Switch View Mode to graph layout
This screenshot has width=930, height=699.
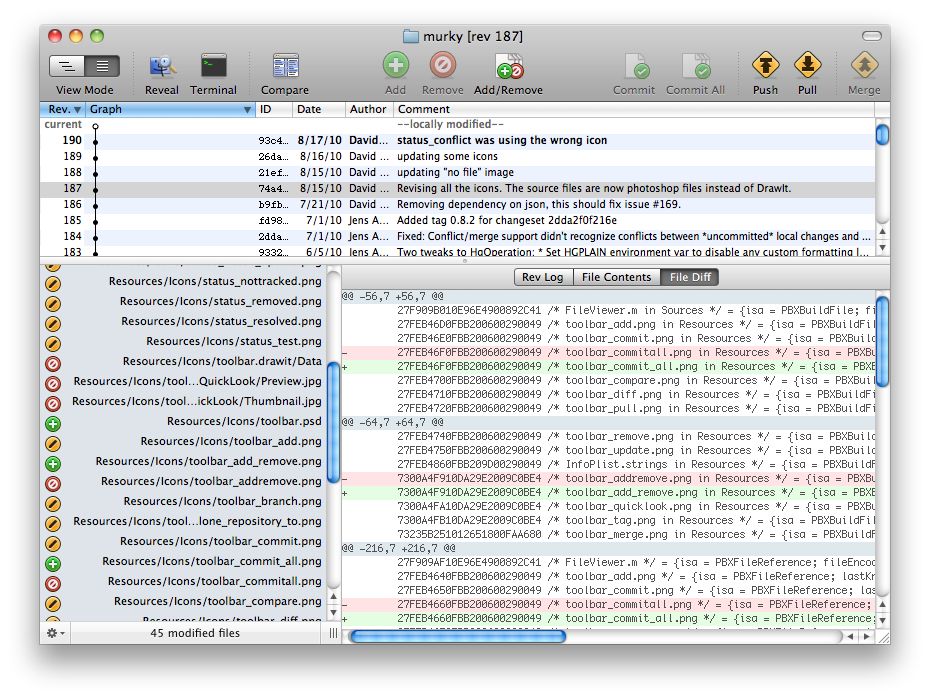pyautogui.click(x=66, y=63)
